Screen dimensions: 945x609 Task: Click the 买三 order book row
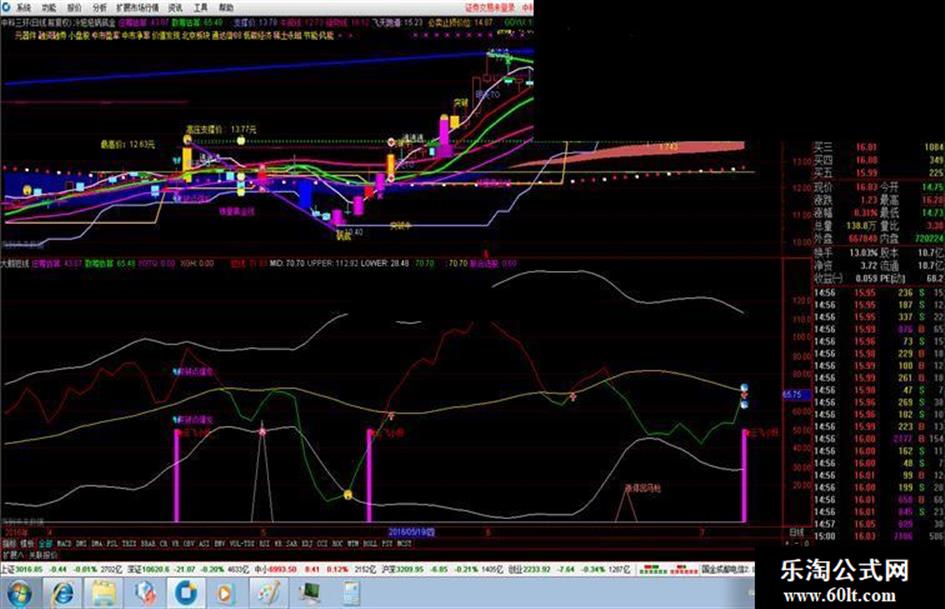[x=879, y=147]
